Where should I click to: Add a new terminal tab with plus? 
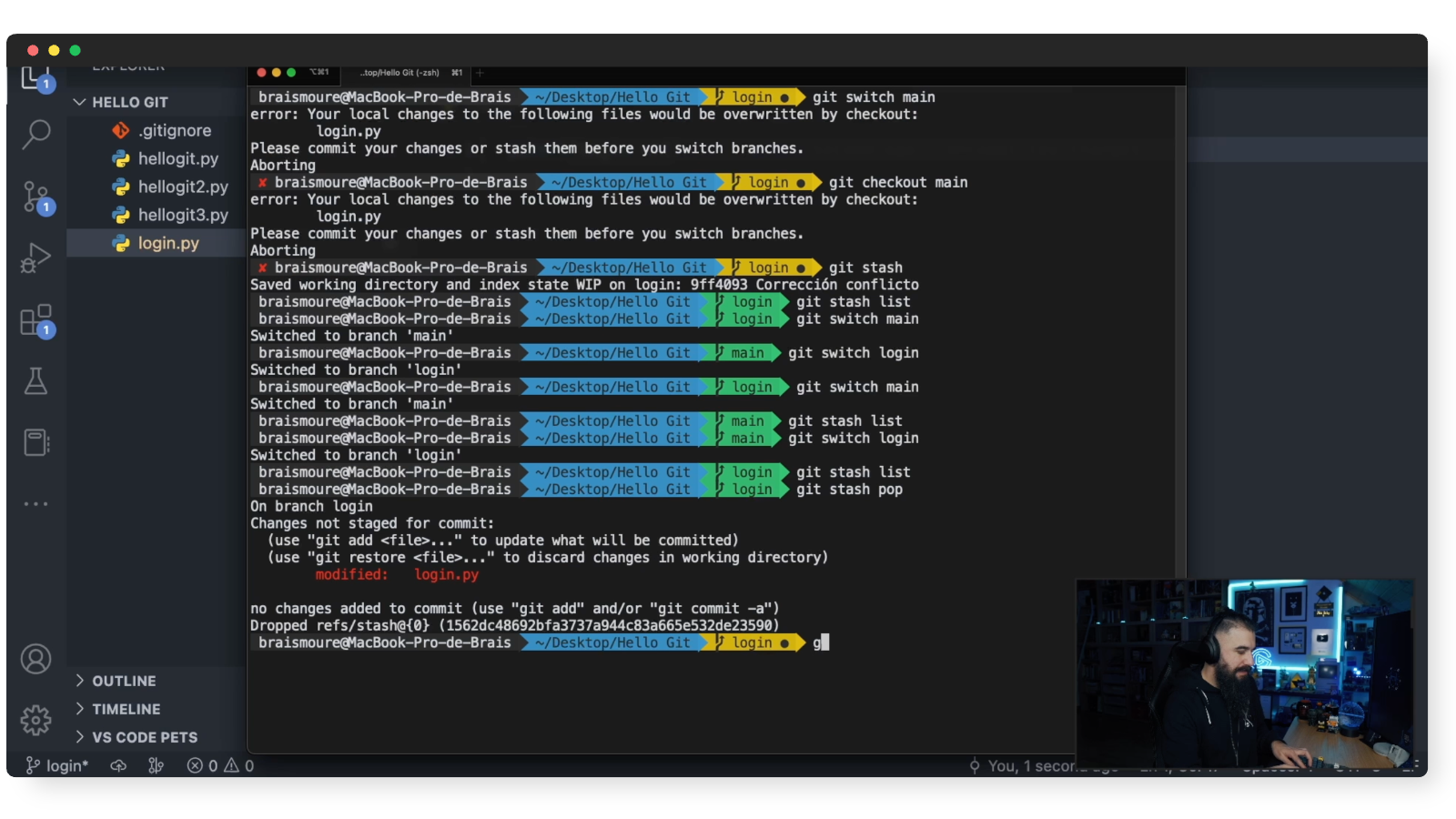[x=480, y=73]
